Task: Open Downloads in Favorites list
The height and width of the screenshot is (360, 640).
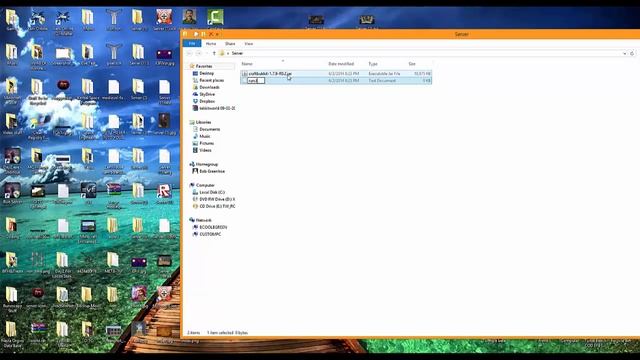Action: 209,87
